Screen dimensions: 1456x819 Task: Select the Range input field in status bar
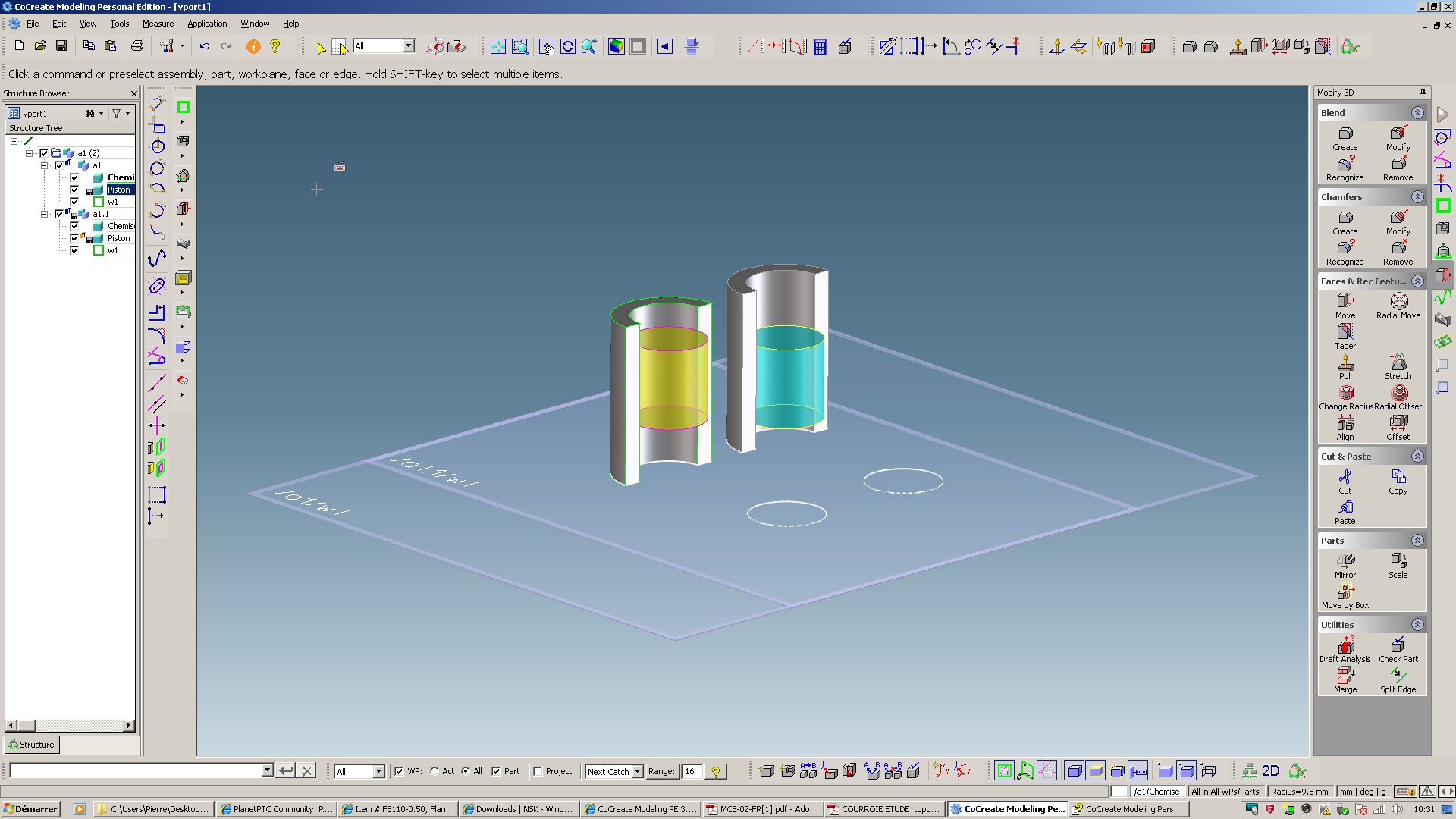point(694,771)
